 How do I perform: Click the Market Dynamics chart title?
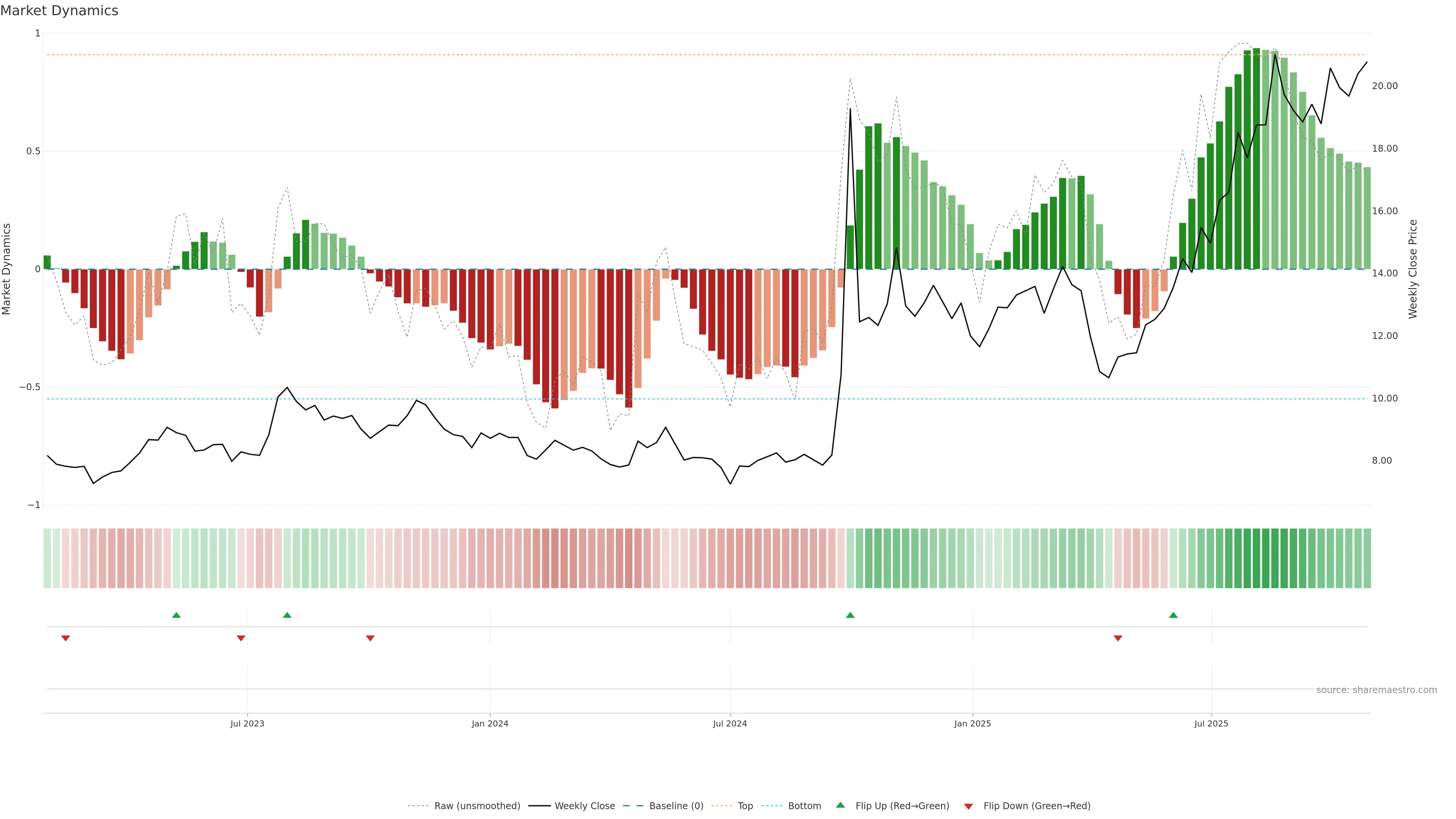60,11
